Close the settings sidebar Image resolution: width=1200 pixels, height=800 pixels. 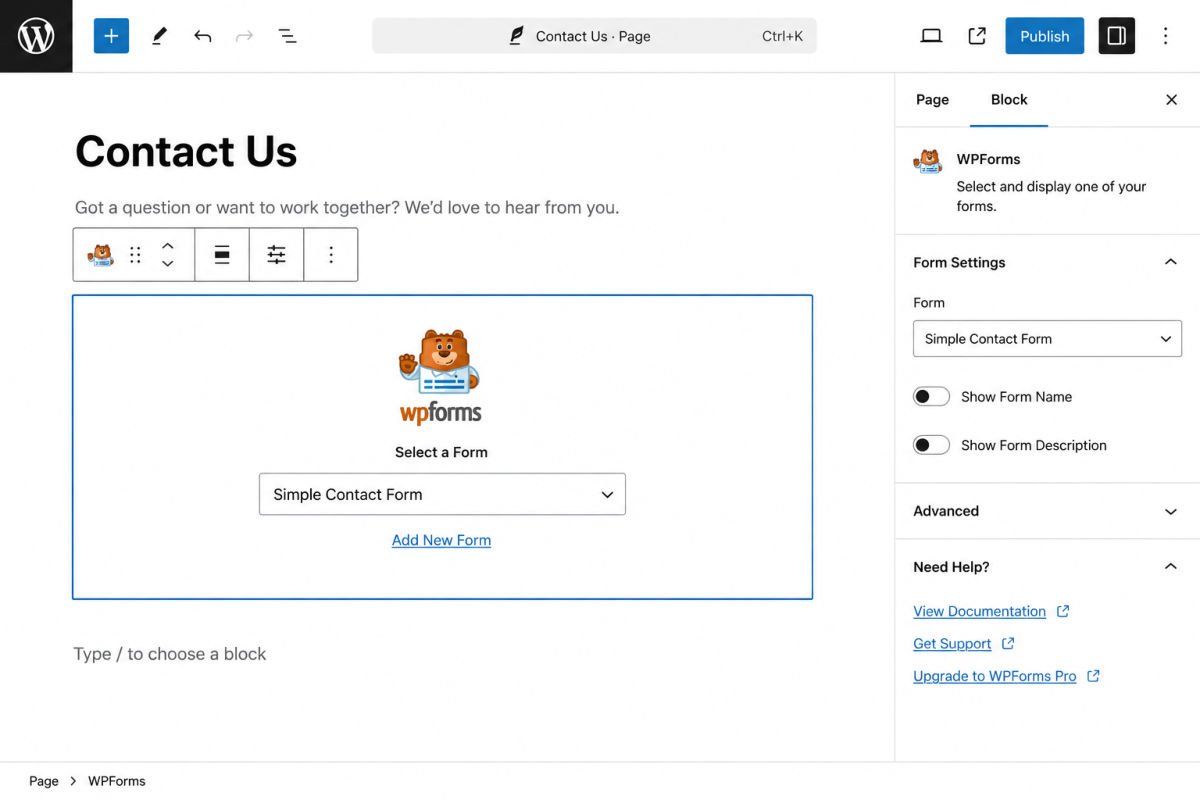[1171, 100]
